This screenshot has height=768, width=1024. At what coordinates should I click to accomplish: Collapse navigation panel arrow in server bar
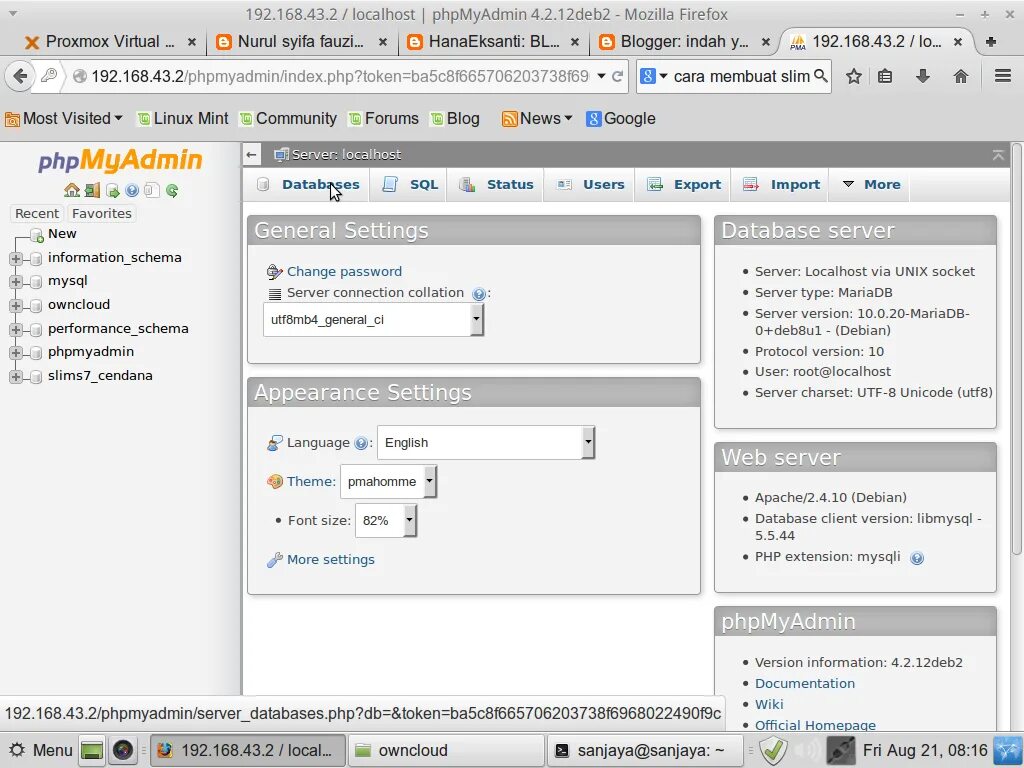[x=251, y=155]
